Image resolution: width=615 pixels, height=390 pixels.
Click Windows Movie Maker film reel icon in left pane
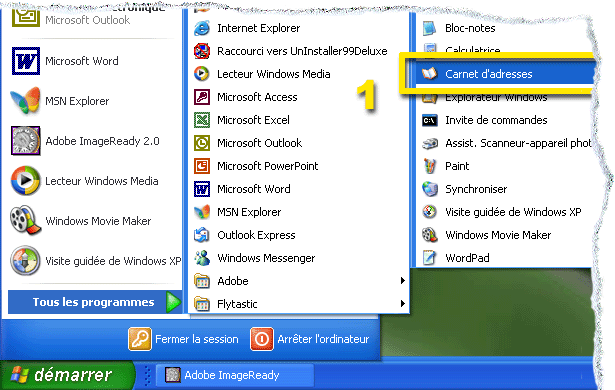tap(25, 220)
